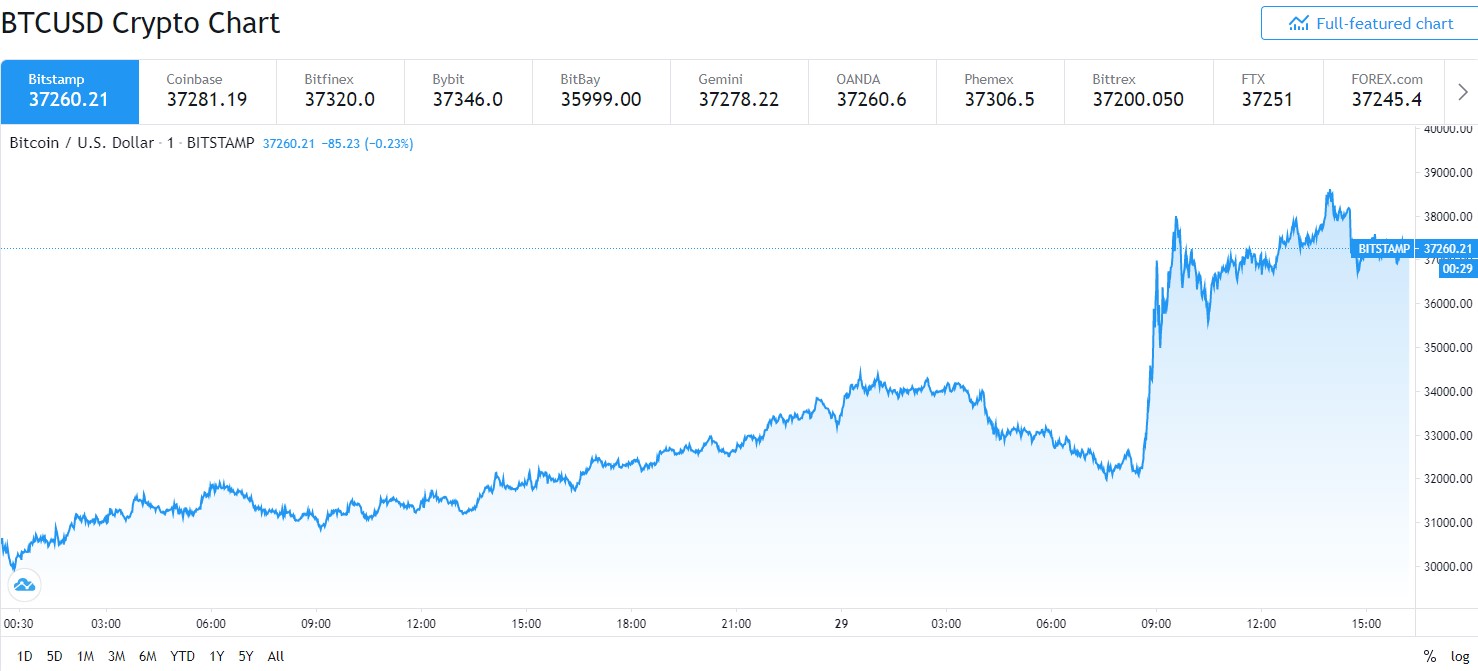Switch to the Bitfinex exchange tab

(x=340, y=91)
